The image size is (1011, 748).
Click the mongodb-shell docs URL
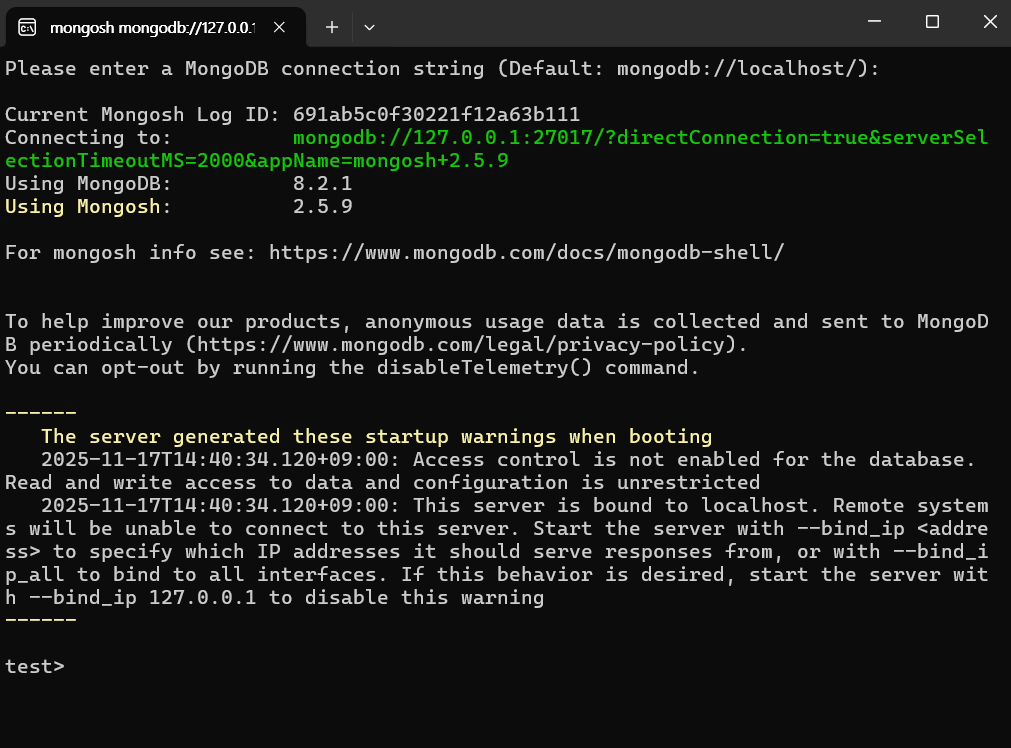tap(526, 252)
